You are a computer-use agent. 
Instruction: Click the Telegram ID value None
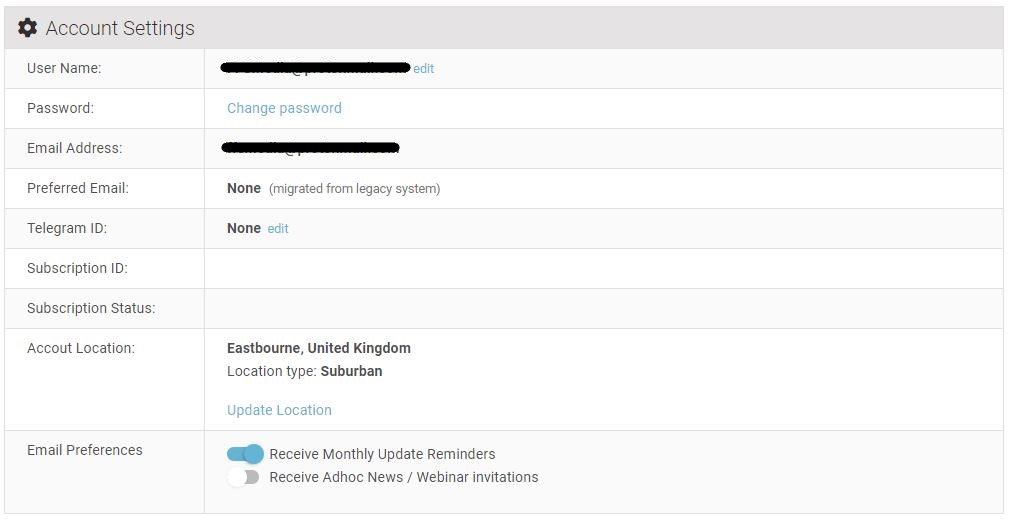(243, 229)
